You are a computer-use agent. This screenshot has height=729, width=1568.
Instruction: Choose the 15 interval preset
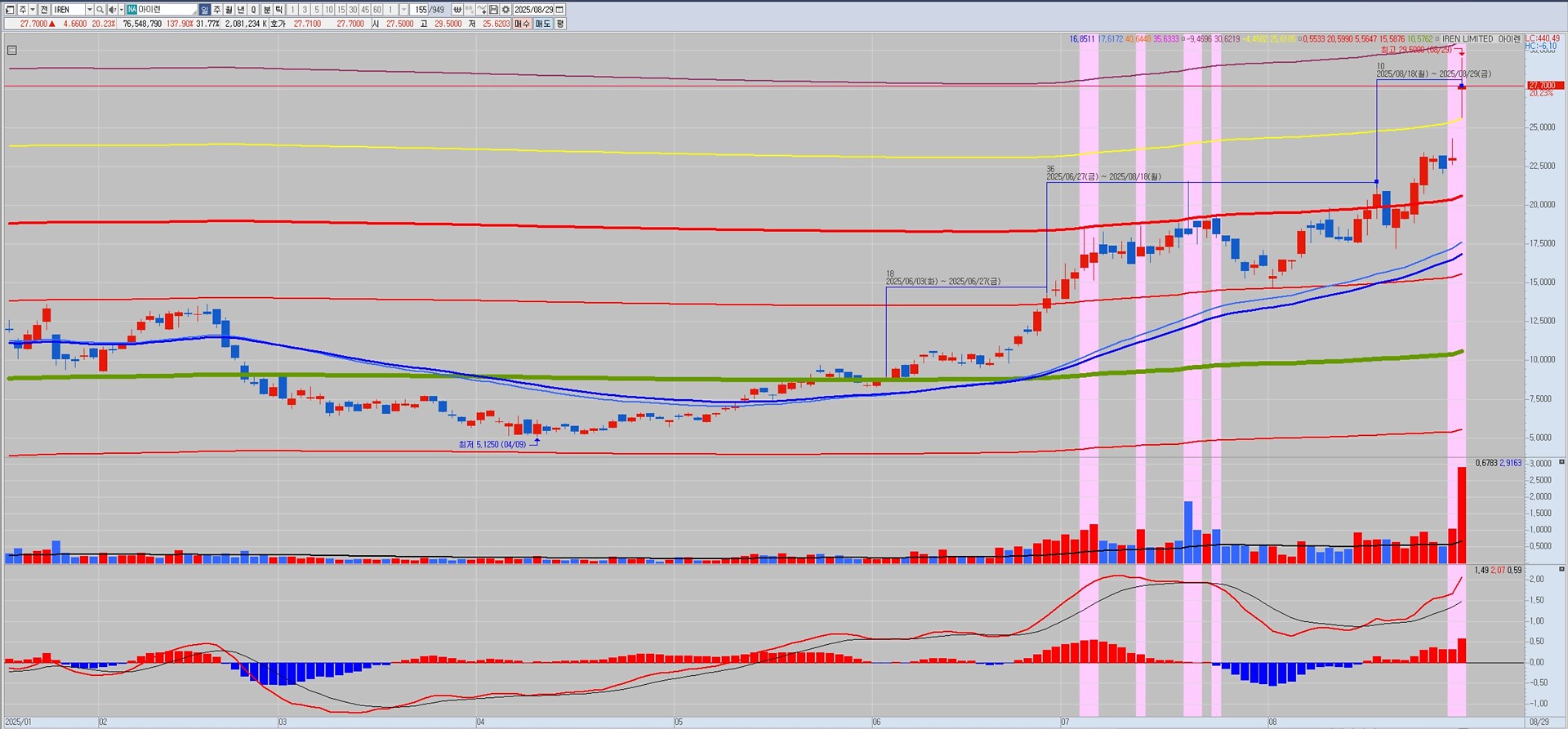(341, 10)
